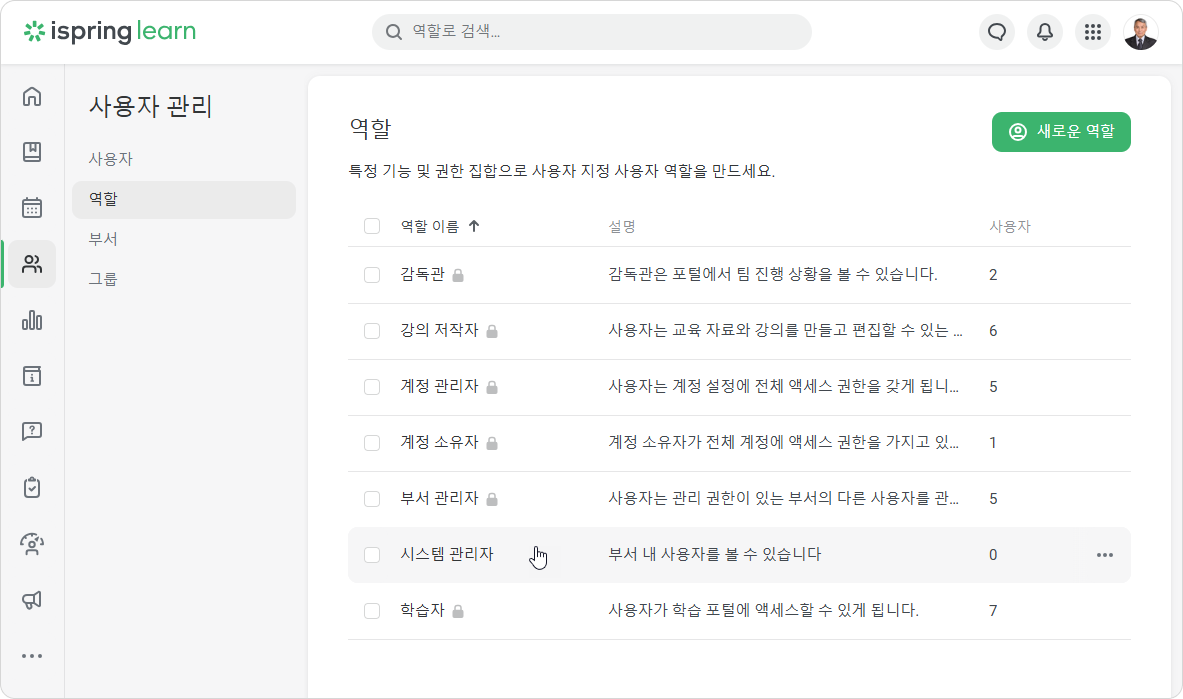This screenshot has width=1183, height=699.
Task: Select the 감독관 role checkbox
Action: tap(372, 275)
